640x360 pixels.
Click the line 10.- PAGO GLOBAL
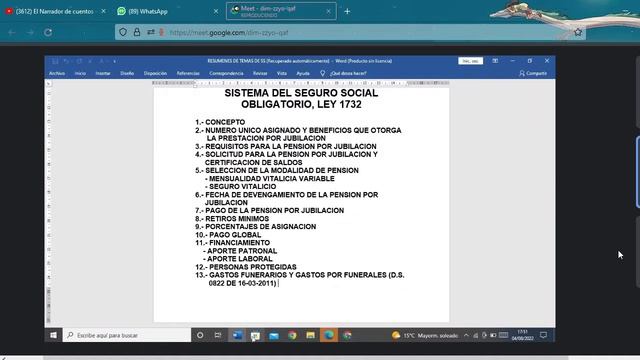pyautogui.click(x=228, y=235)
